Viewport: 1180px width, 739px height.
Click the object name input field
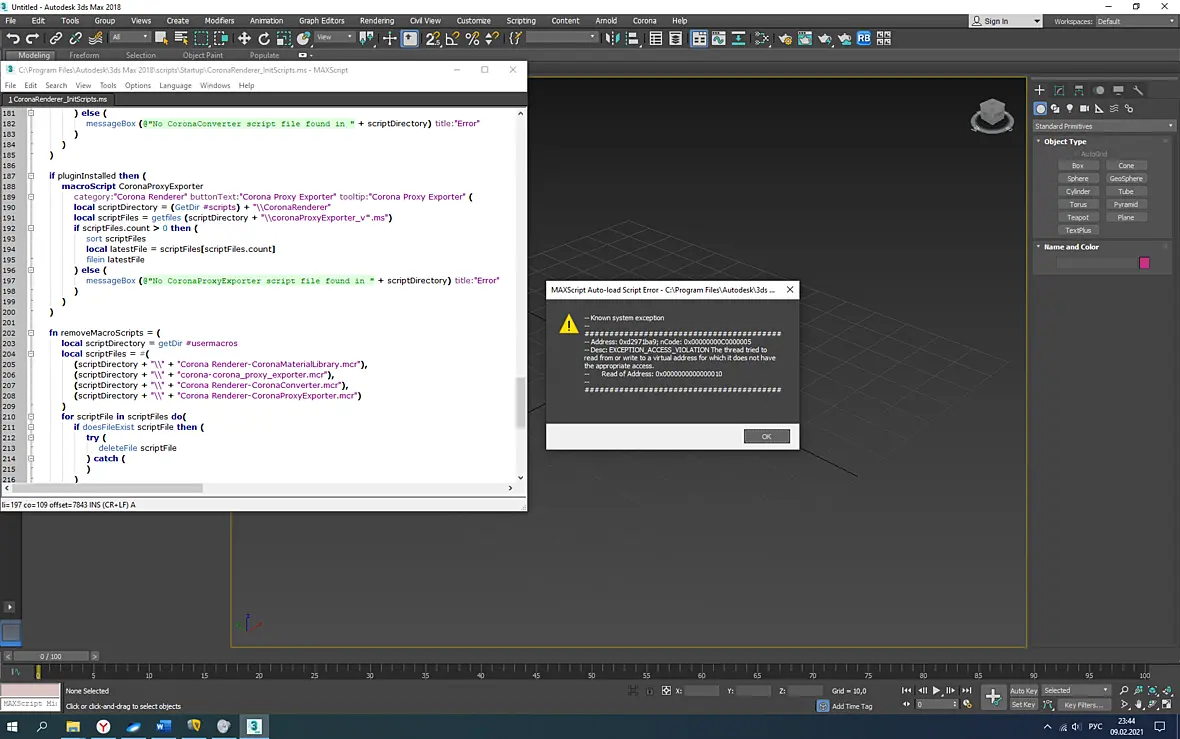pos(1096,263)
